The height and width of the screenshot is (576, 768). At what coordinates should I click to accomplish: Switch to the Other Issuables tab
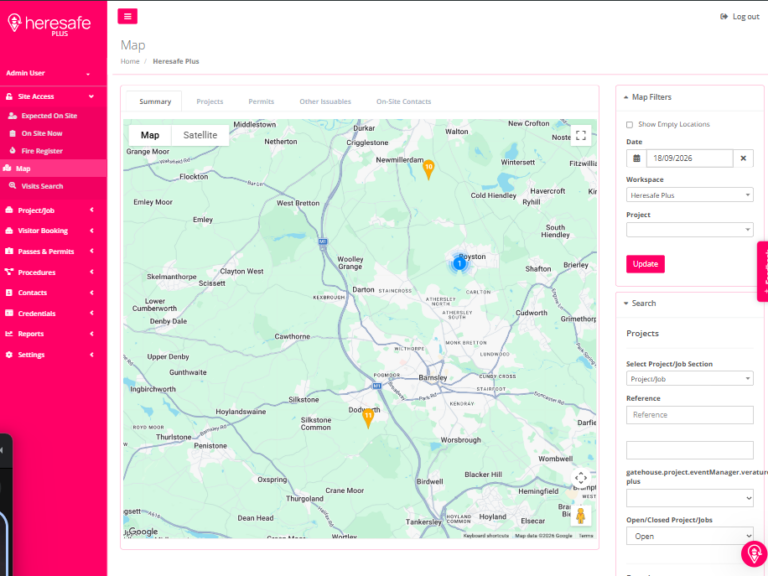click(325, 101)
